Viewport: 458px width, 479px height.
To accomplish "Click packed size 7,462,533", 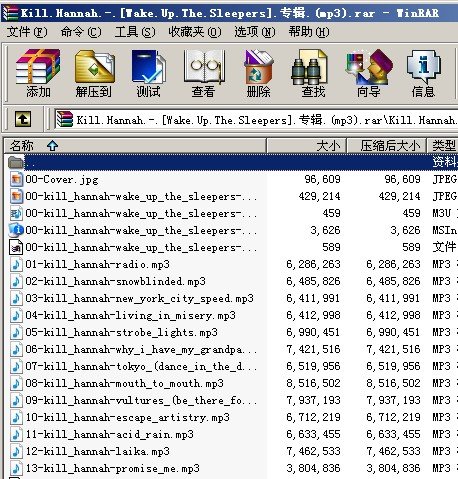I will (x=393, y=451).
